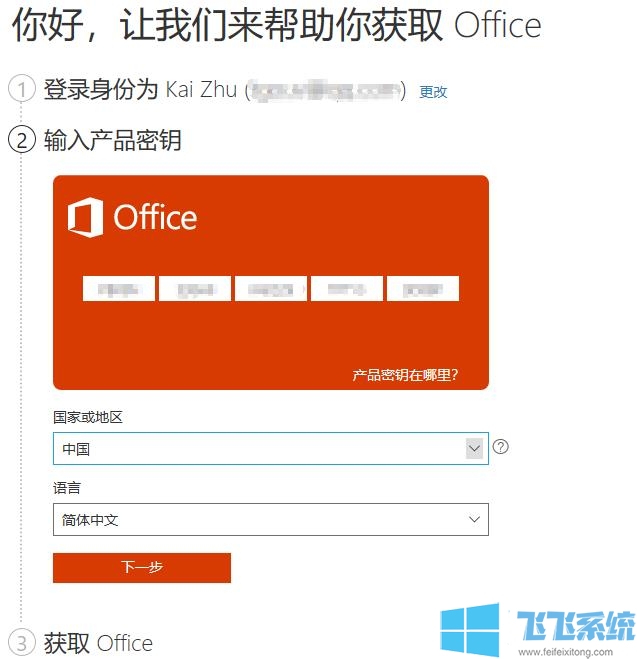Open the language dropdown showing 简体中文
The height and width of the screenshot is (659, 637).
[x=271, y=519]
